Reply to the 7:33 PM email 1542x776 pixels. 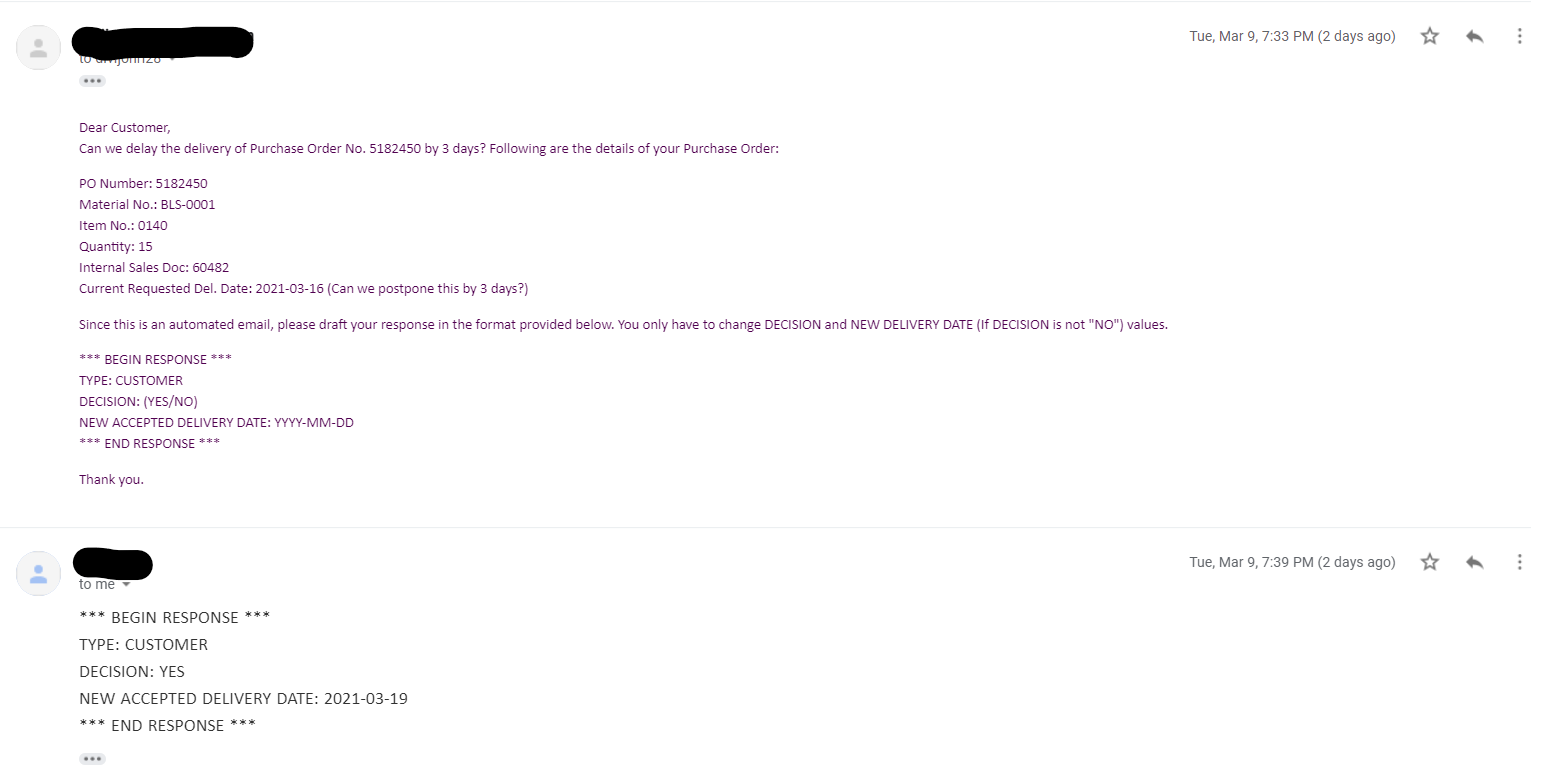coord(1474,36)
